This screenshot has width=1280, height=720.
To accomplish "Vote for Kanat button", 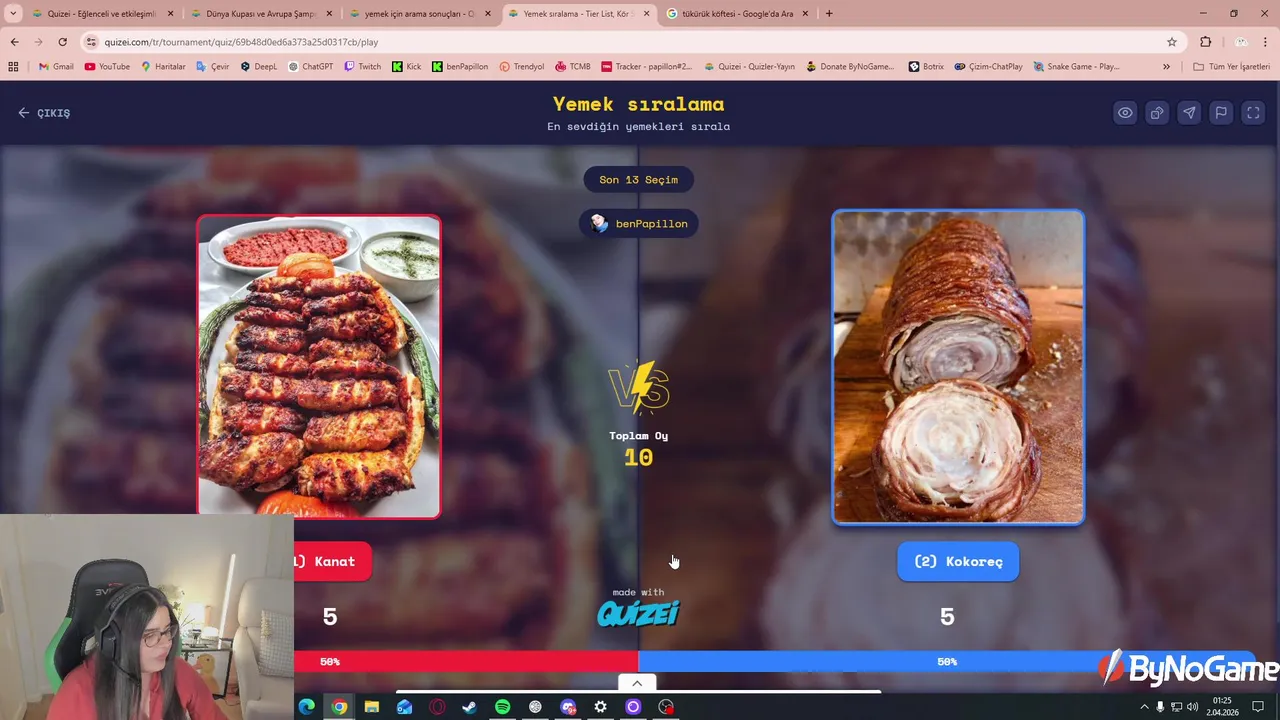I will click(332, 561).
